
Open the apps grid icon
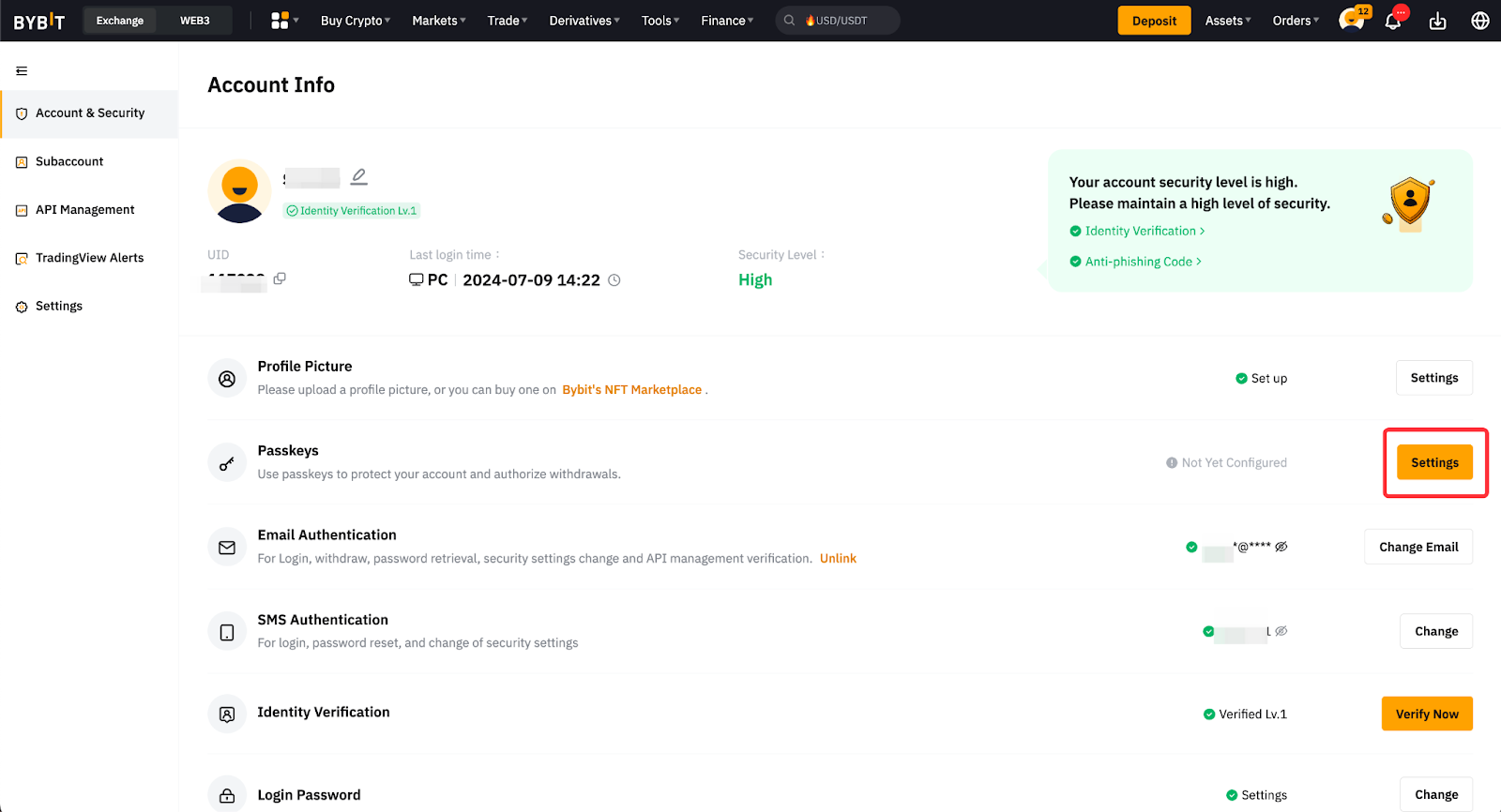(280, 21)
